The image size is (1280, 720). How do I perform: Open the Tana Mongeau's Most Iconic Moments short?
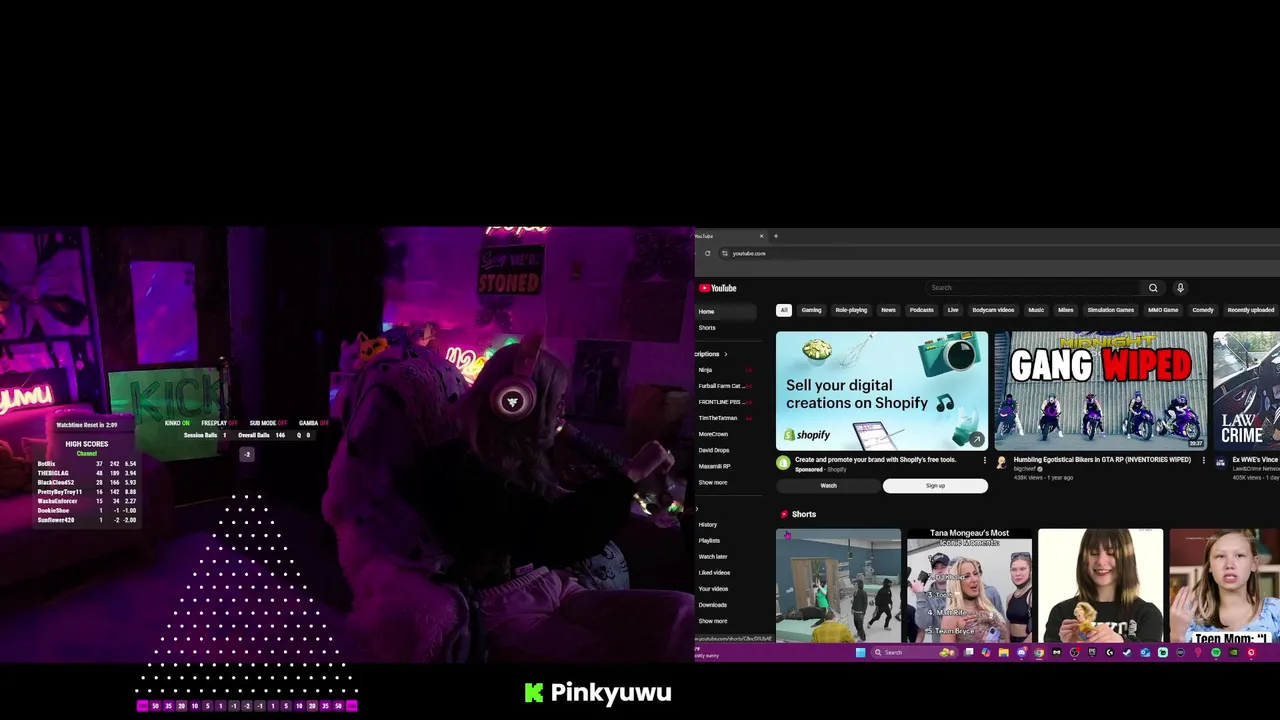click(x=969, y=585)
